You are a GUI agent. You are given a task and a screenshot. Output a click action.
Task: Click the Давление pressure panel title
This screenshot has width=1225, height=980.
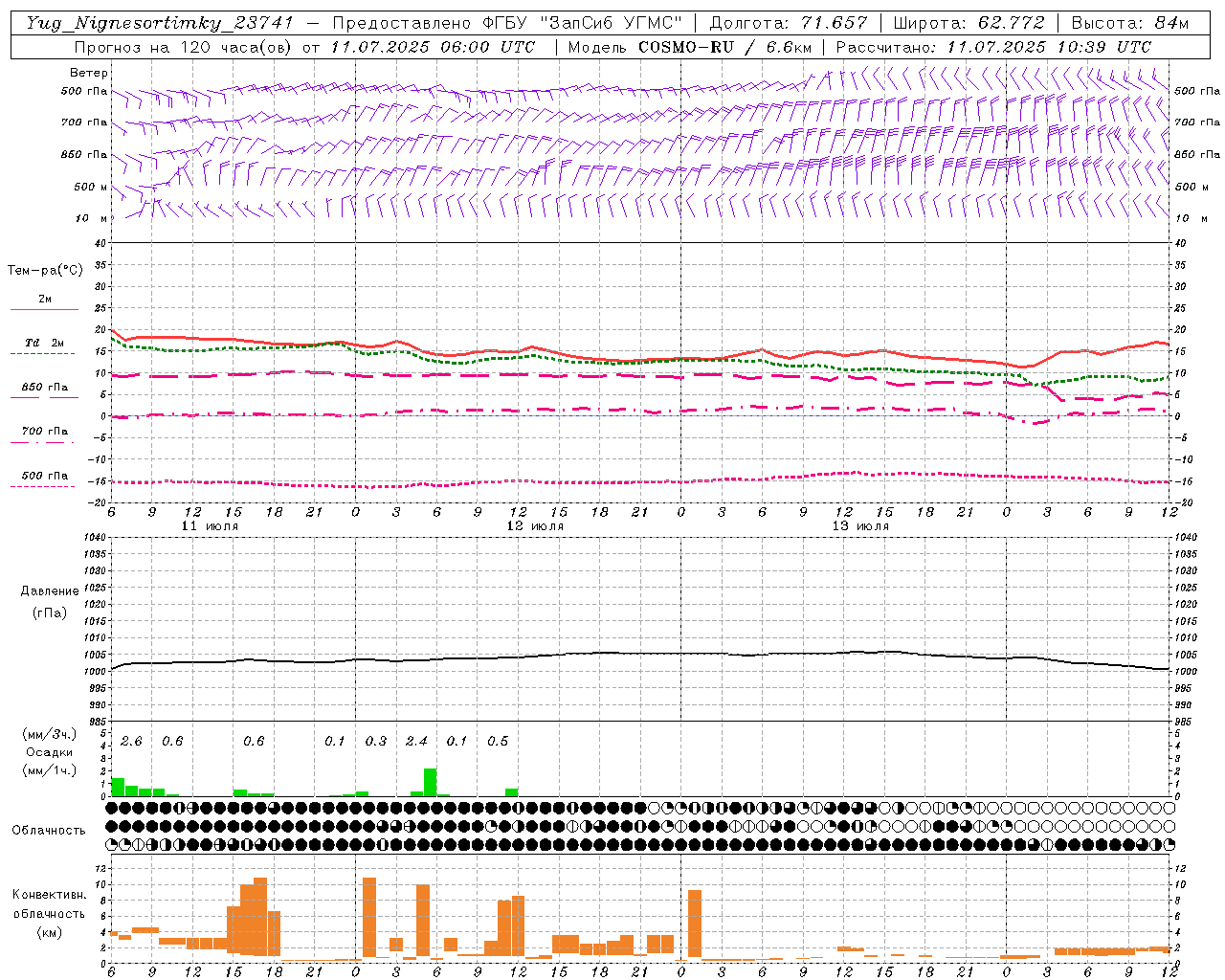pyautogui.click(x=50, y=591)
